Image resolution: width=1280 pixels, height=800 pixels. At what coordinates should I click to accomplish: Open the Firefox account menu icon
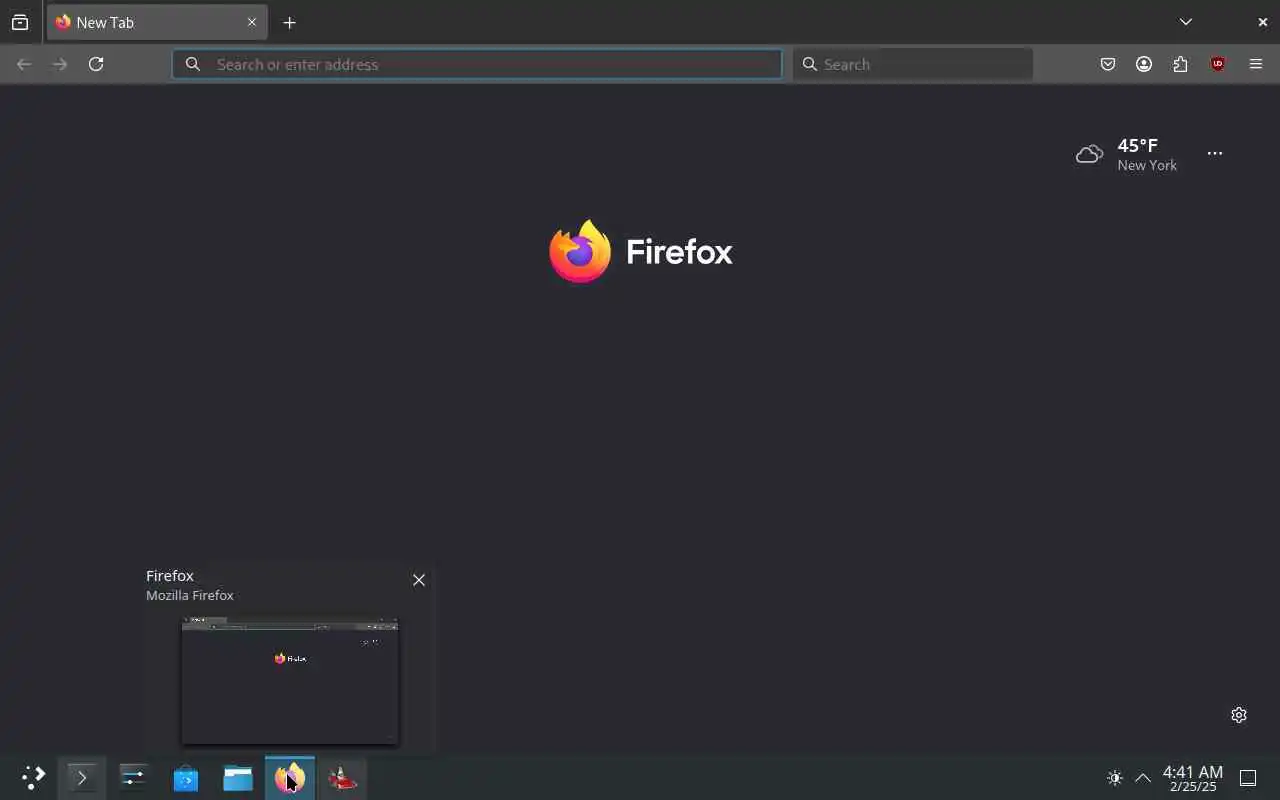[1144, 64]
